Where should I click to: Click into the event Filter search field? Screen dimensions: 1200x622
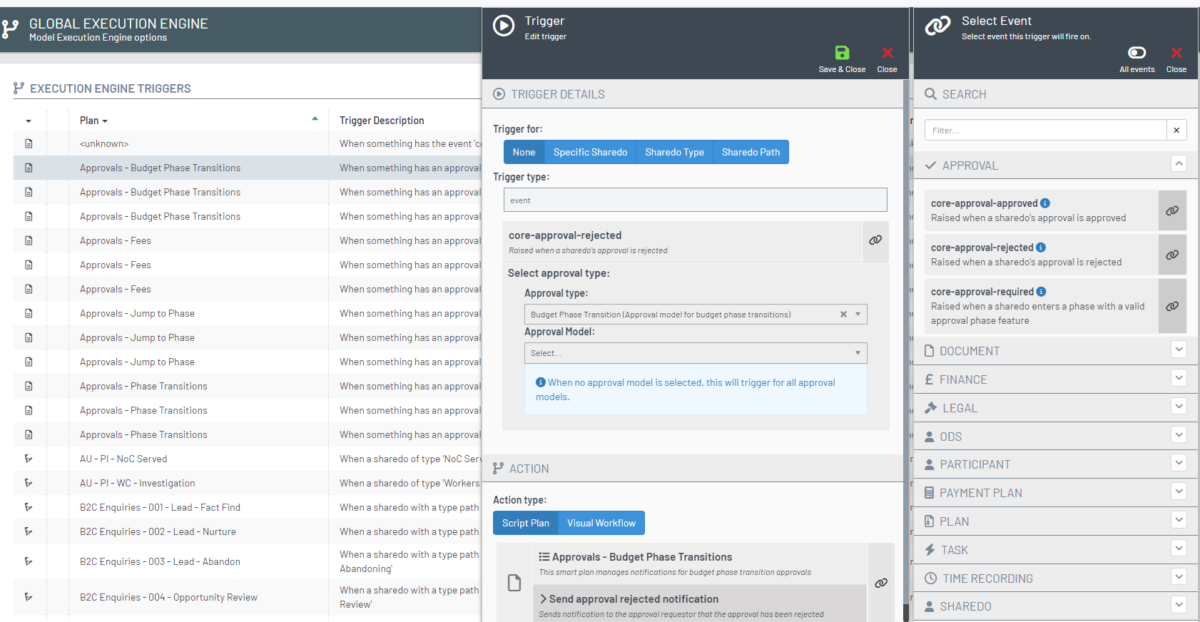tap(1045, 130)
